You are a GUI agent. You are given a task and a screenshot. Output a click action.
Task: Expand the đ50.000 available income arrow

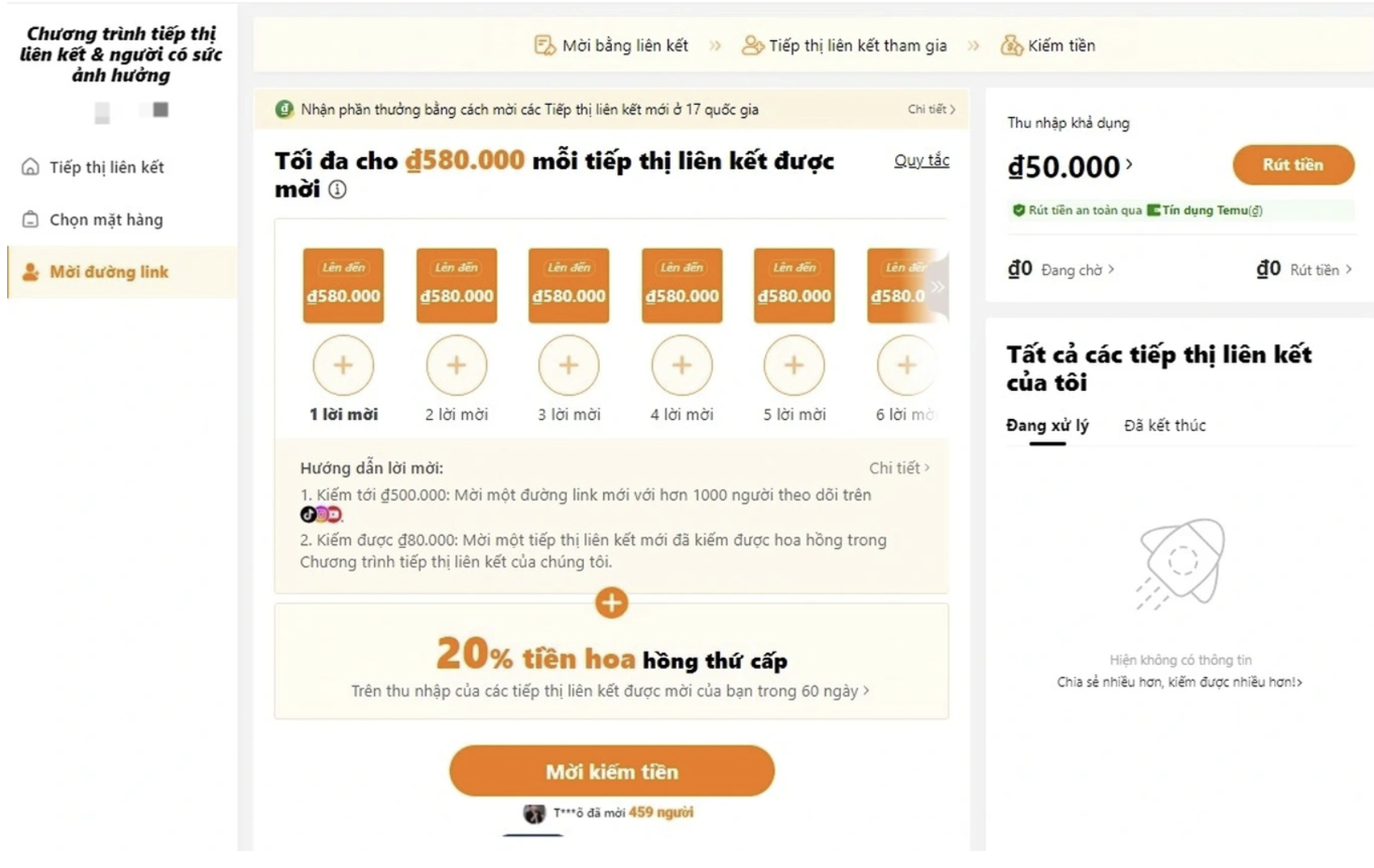1129,164
